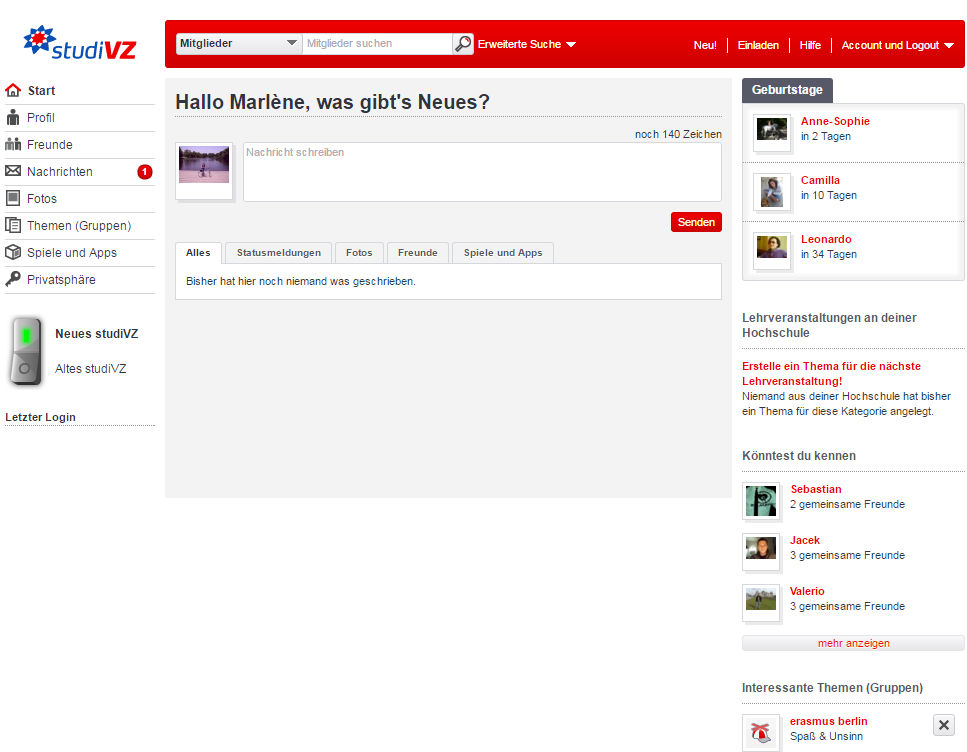Click the Privatsphäre key icon
Screen dimensions: 967x752
click(x=13, y=279)
